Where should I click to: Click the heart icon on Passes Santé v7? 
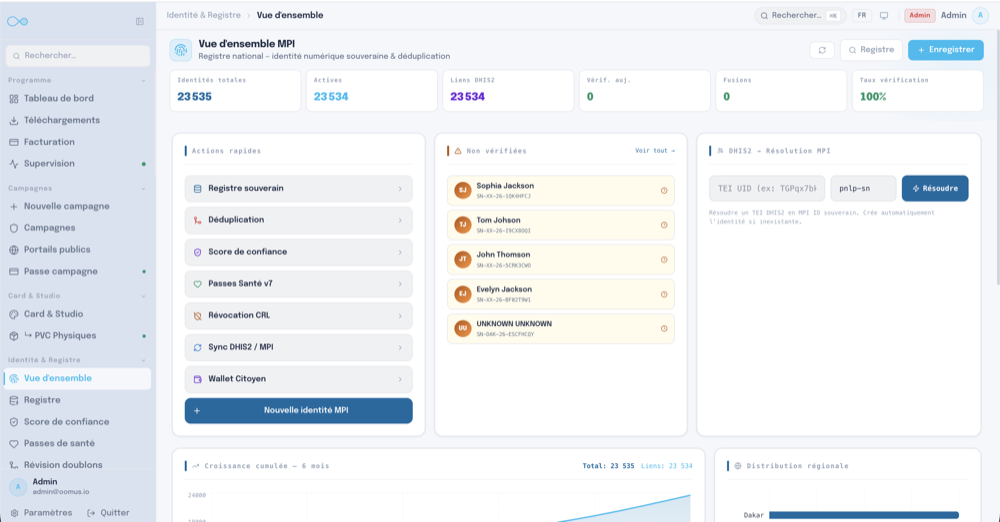[197, 284]
